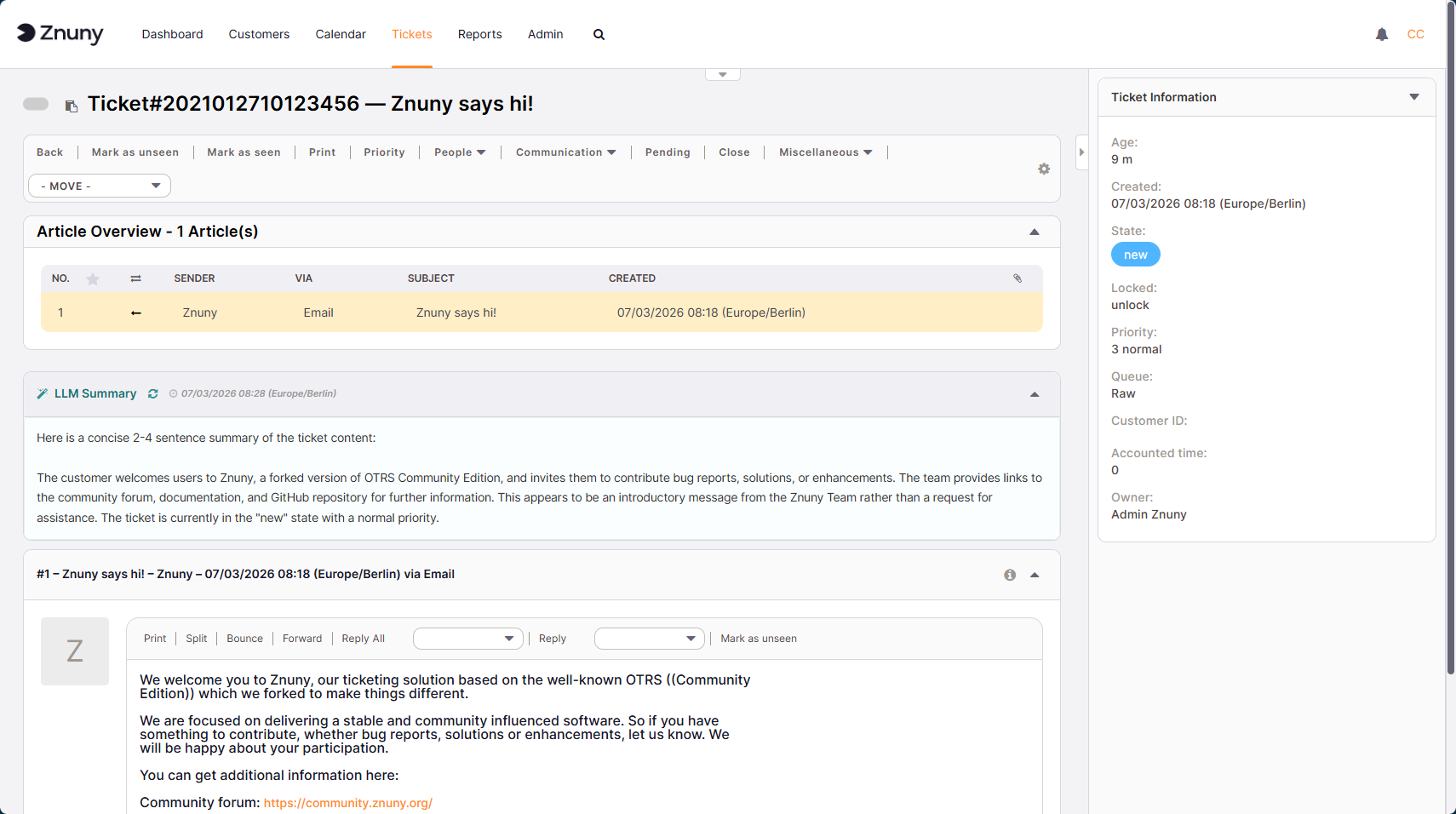Sort articles by VIA column
The width and height of the screenshot is (1456, 814).
tap(304, 278)
